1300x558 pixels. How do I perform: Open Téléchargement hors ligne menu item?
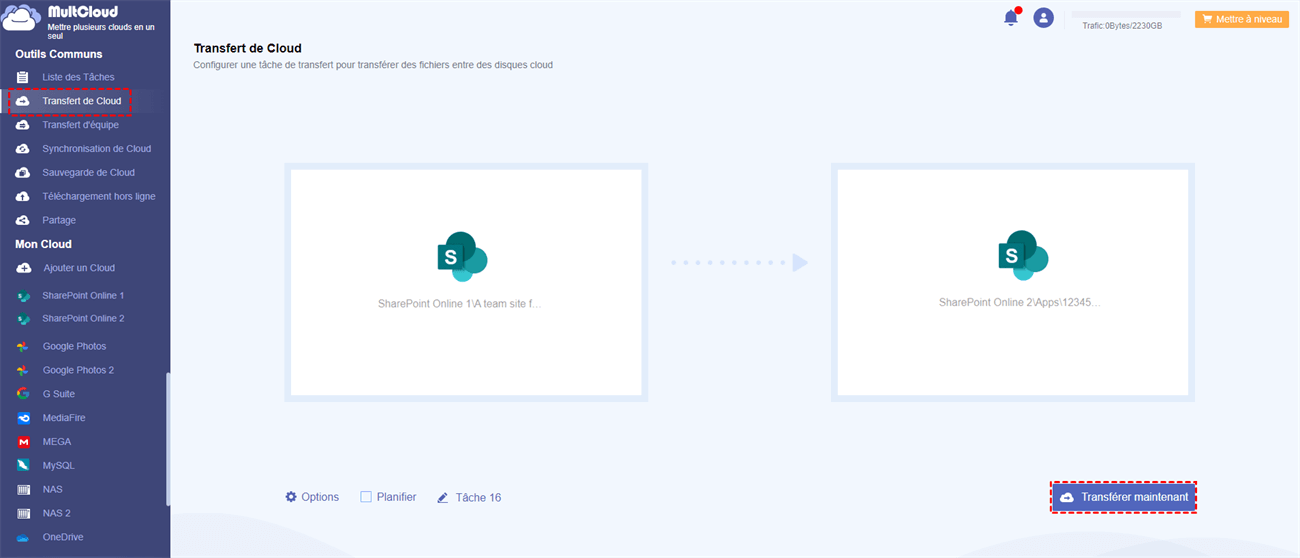click(99, 197)
